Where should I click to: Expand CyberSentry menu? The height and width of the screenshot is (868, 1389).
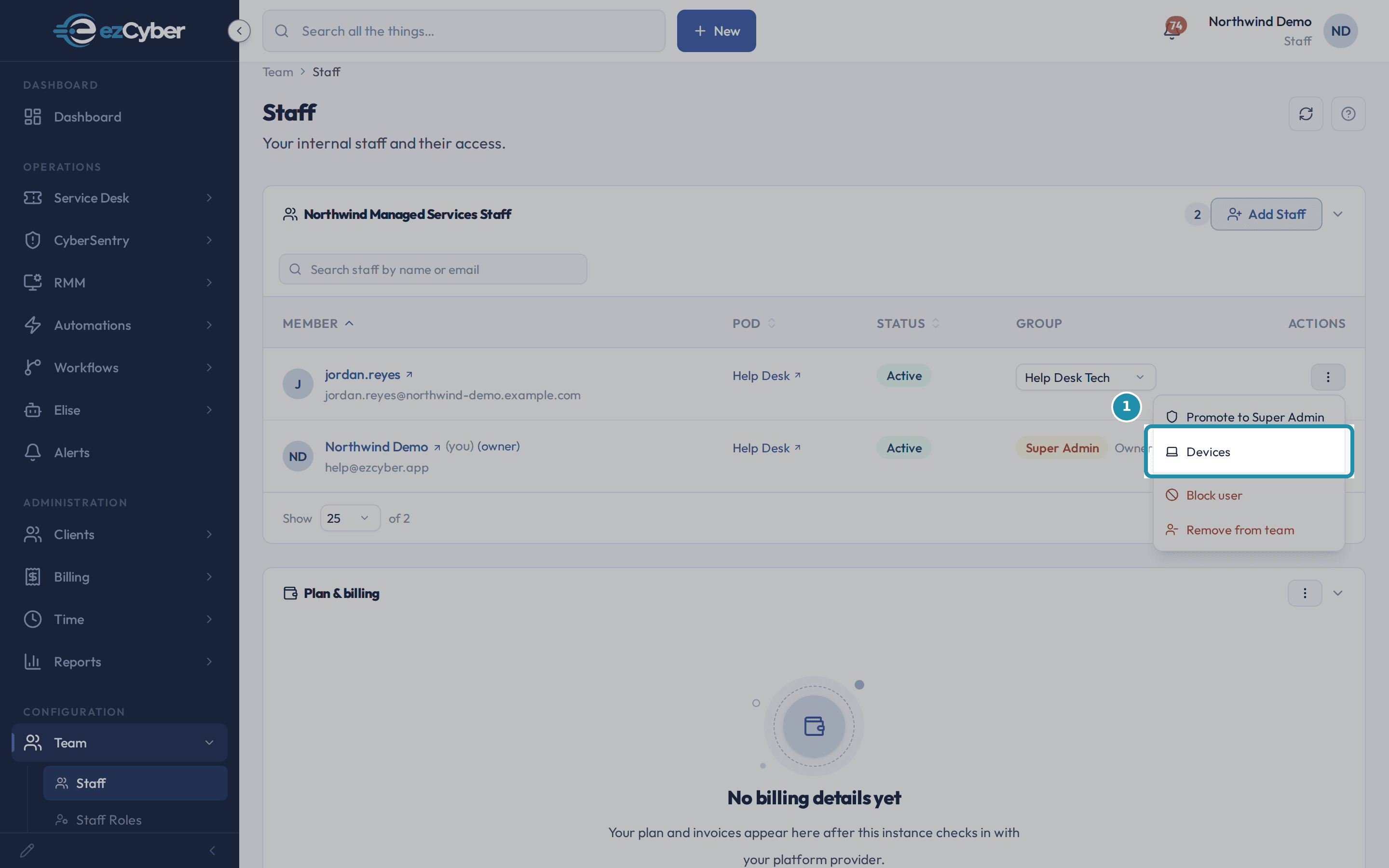tap(120, 240)
